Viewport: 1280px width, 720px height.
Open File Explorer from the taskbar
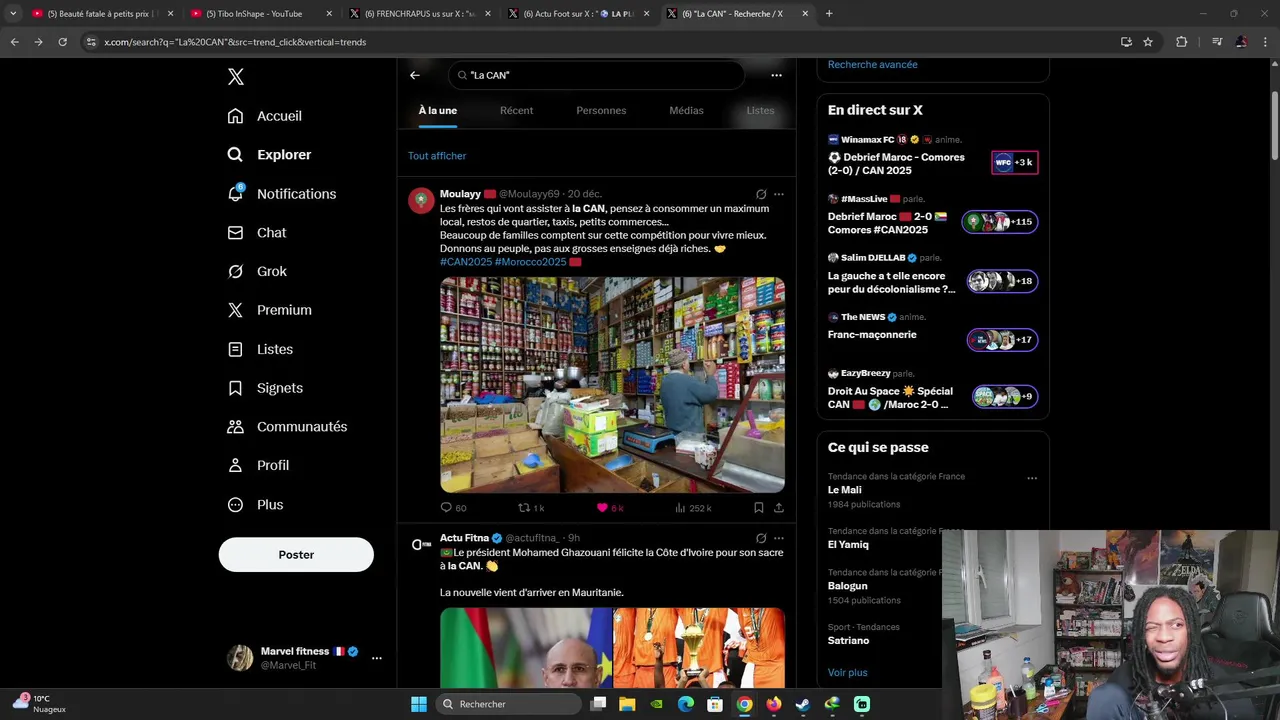[x=627, y=704]
